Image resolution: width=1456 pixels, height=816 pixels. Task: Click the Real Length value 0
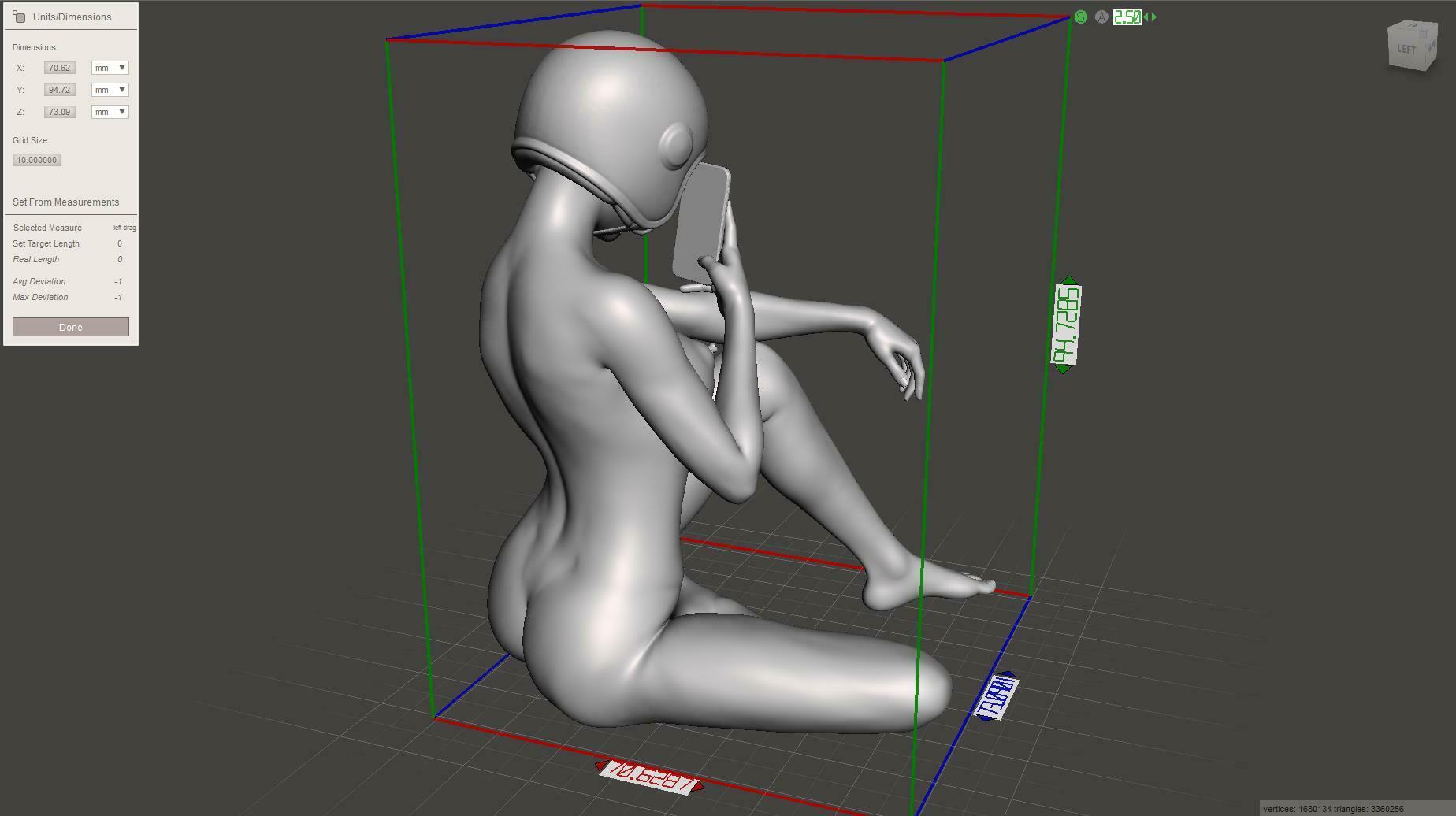120,259
